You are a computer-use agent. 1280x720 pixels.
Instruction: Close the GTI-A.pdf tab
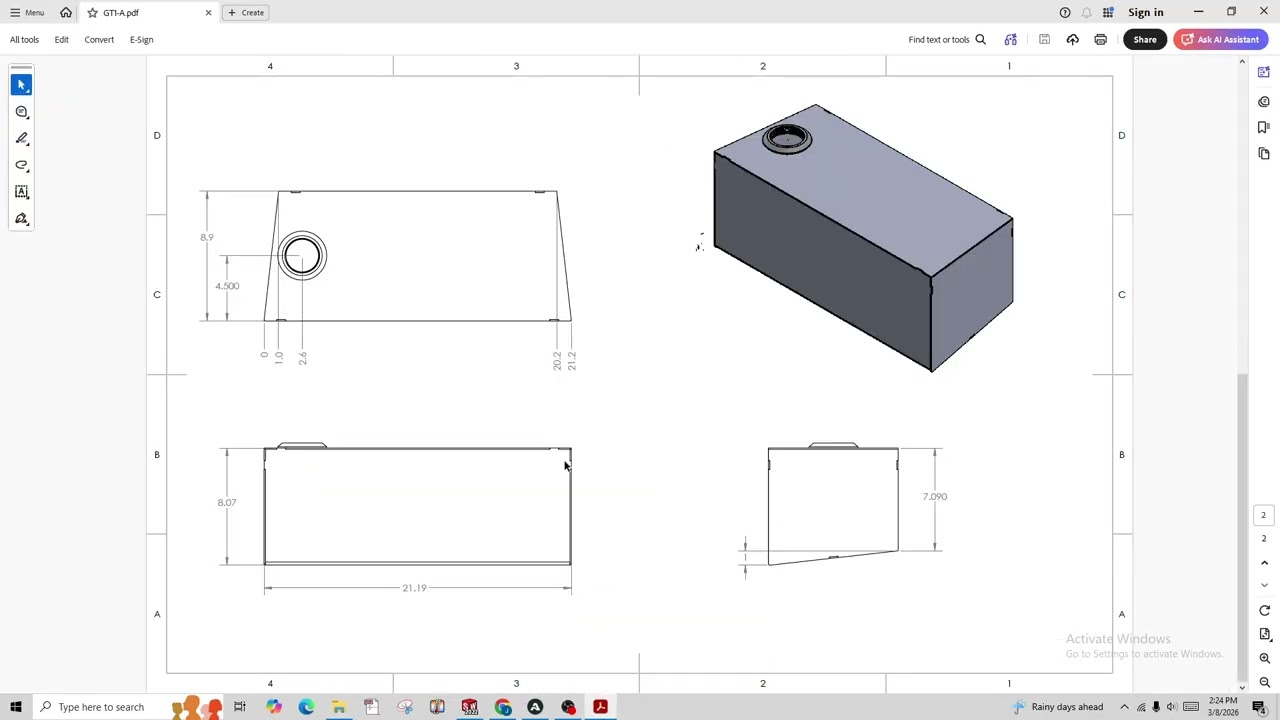pos(208,12)
